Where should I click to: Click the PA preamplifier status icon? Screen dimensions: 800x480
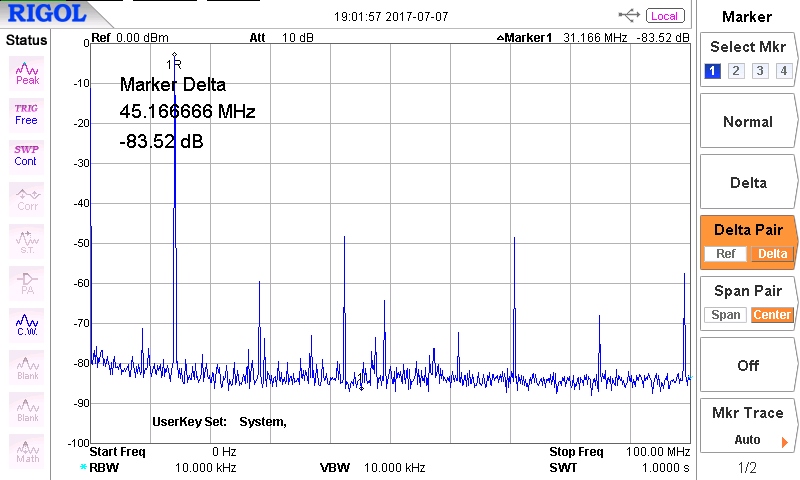point(27,282)
